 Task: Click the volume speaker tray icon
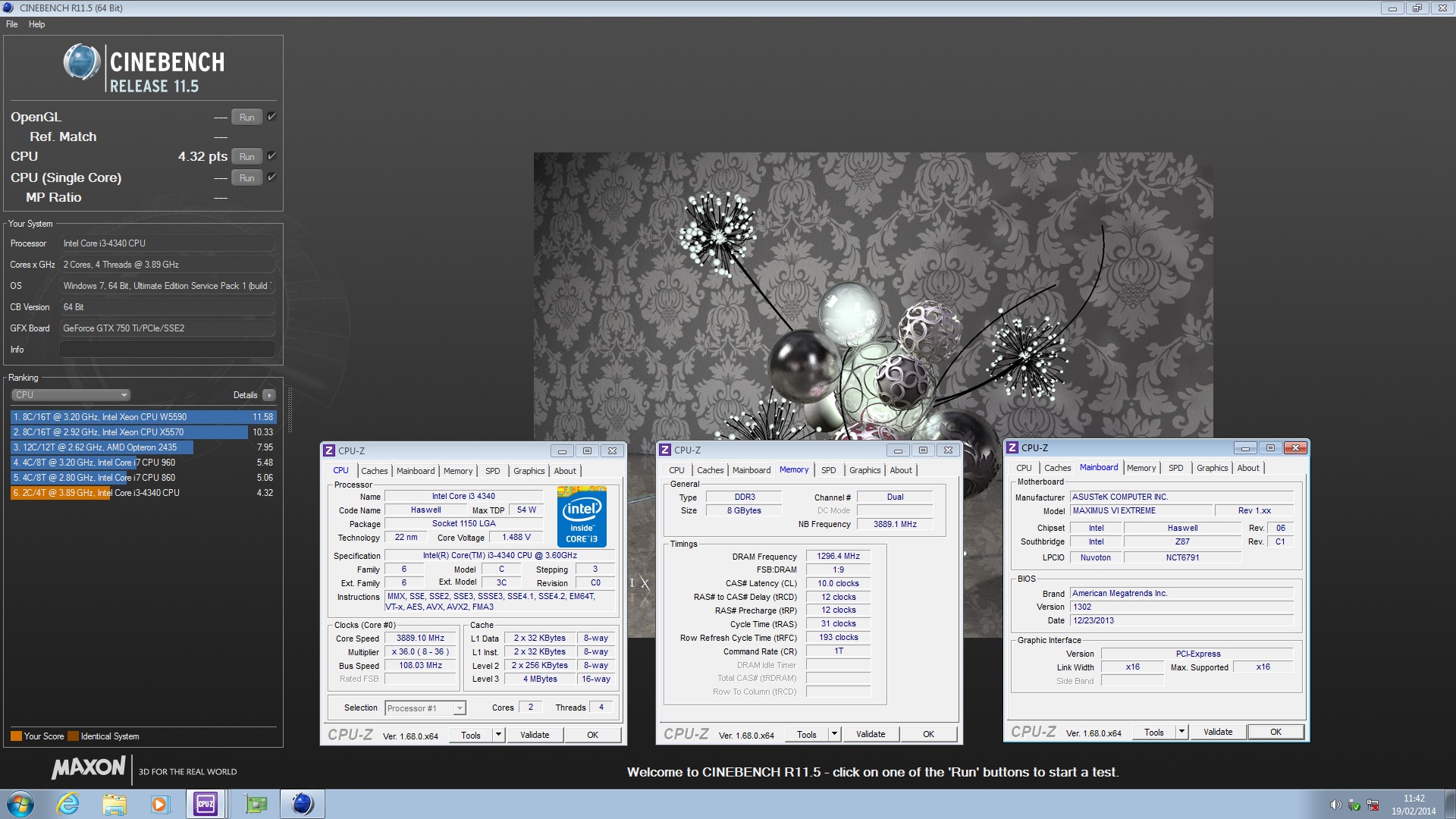pos(1335,805)
